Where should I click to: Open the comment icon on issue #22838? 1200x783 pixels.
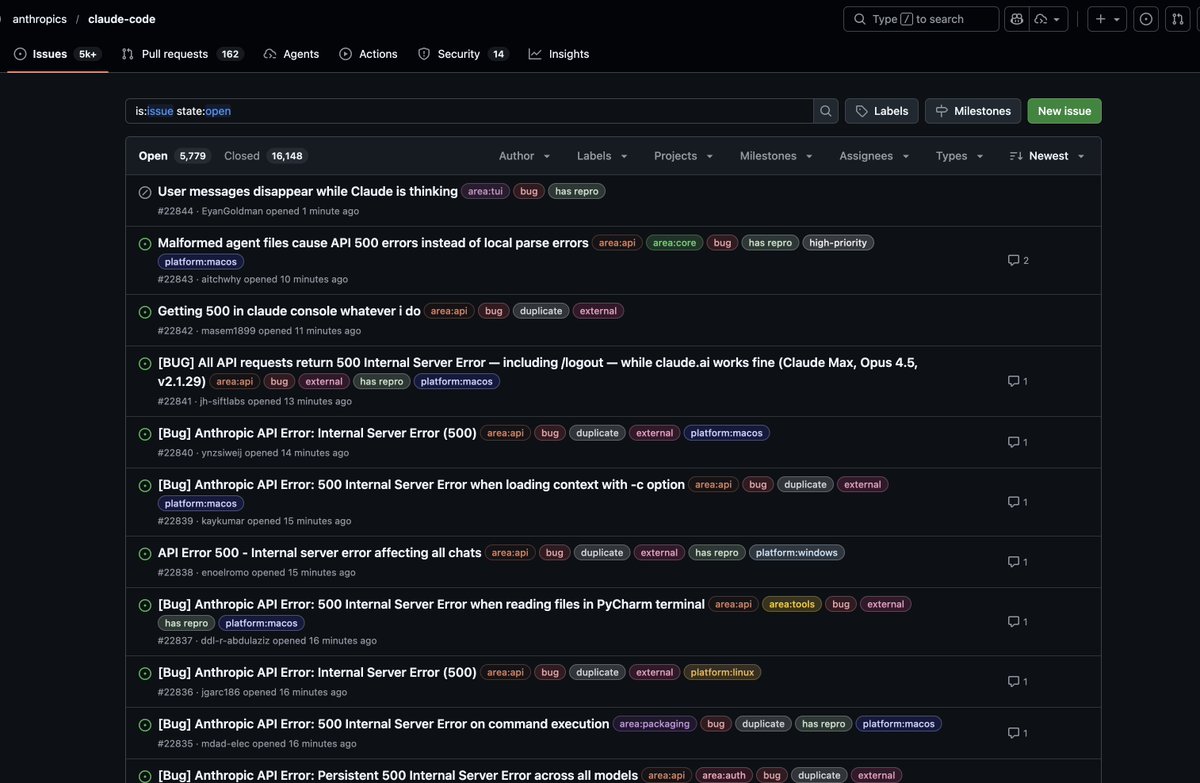(x=1018, y=562)
